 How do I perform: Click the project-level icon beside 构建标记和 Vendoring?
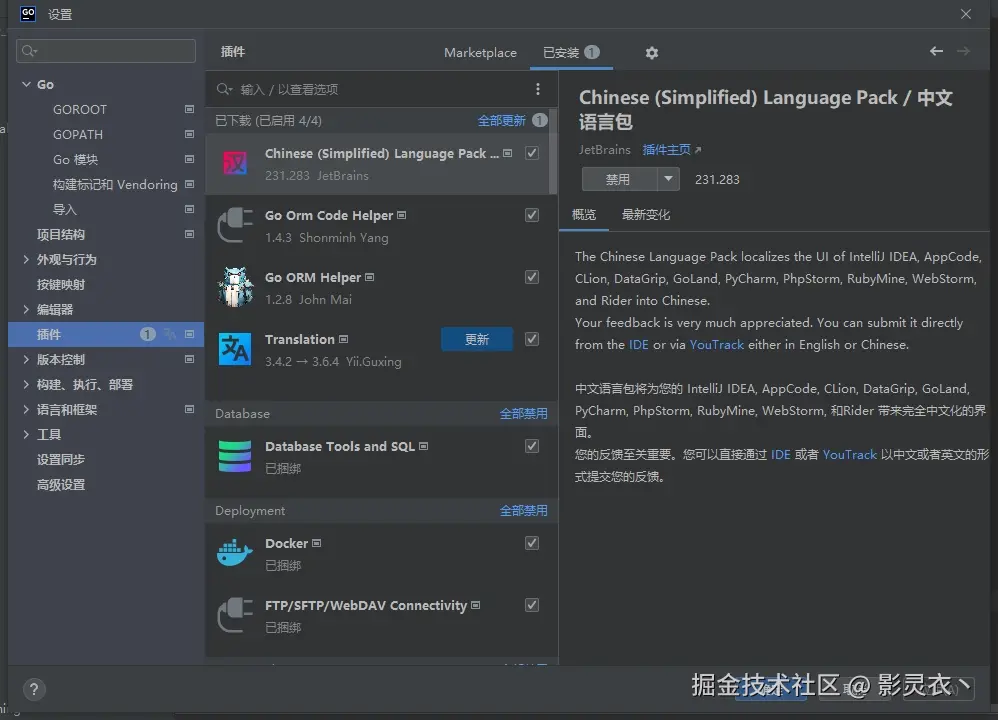click(189, 184)
